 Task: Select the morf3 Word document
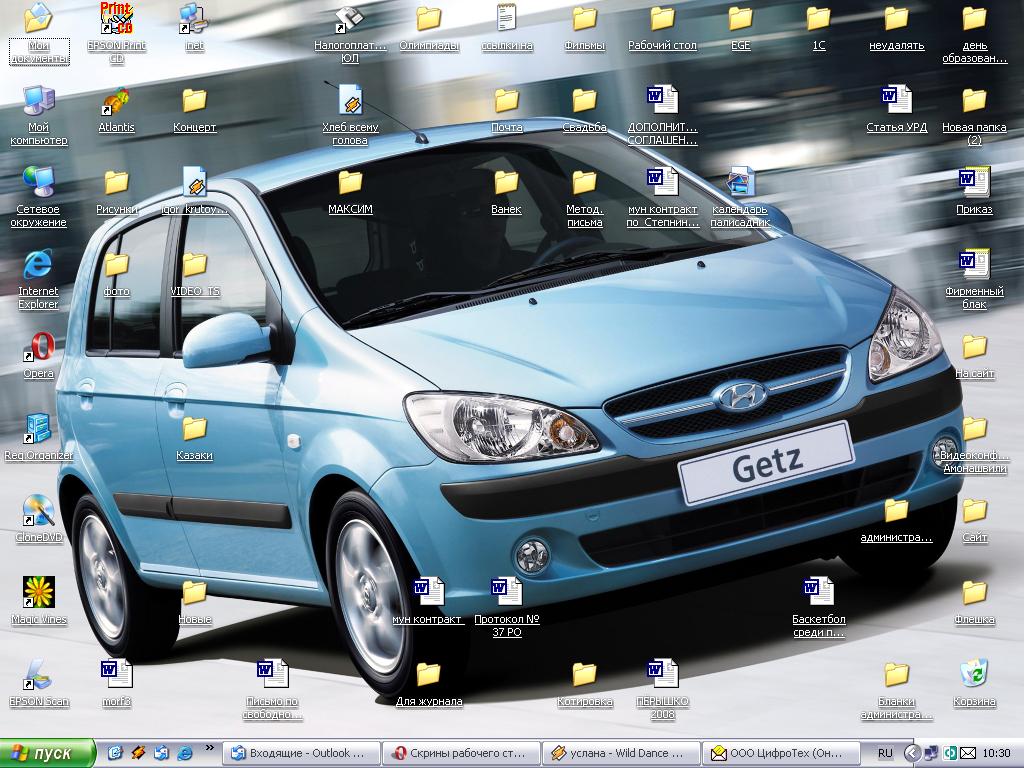116,682
